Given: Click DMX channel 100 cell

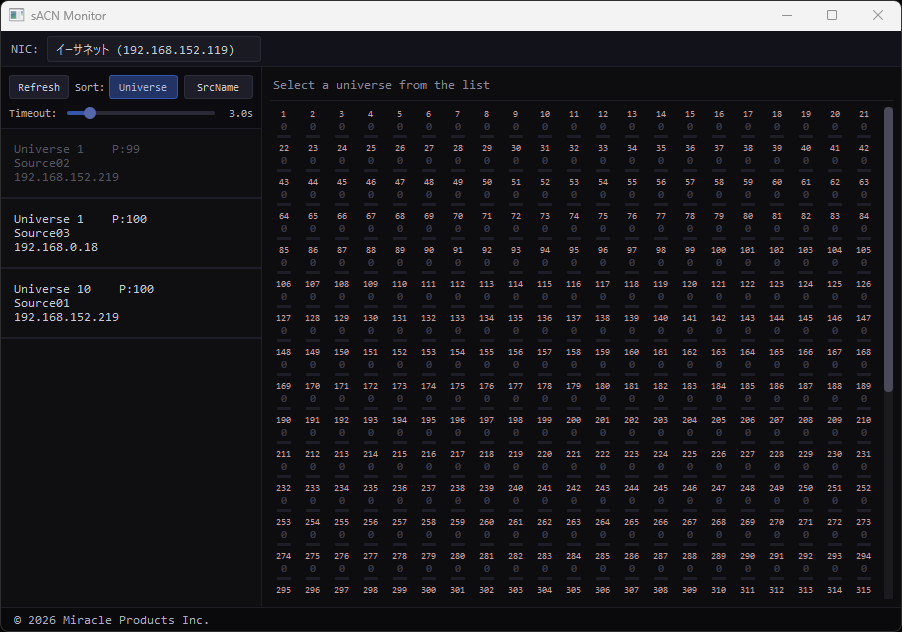Looking at the screenshot, I should (x=719, y=257).
